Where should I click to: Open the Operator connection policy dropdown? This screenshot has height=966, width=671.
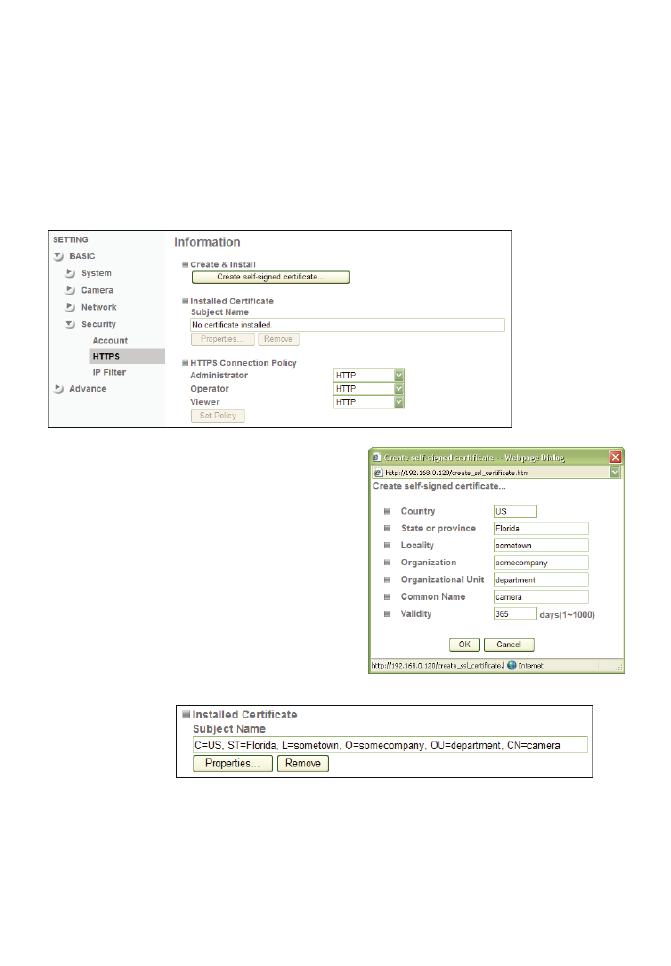point(399,388)
